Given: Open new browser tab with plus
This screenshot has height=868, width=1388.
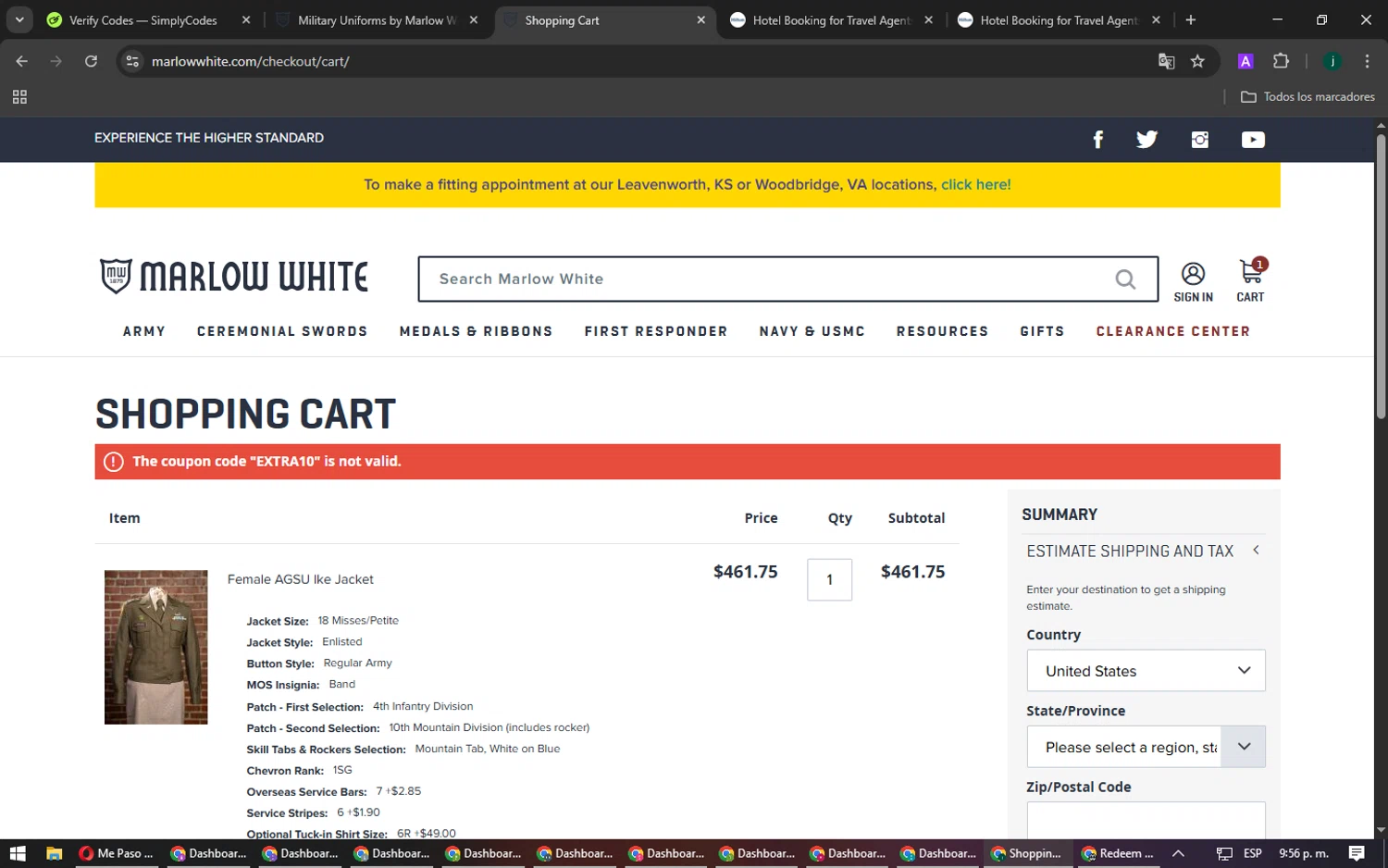Looking at the screenshot, I should pyautogui.click(x=1191, y=19).
